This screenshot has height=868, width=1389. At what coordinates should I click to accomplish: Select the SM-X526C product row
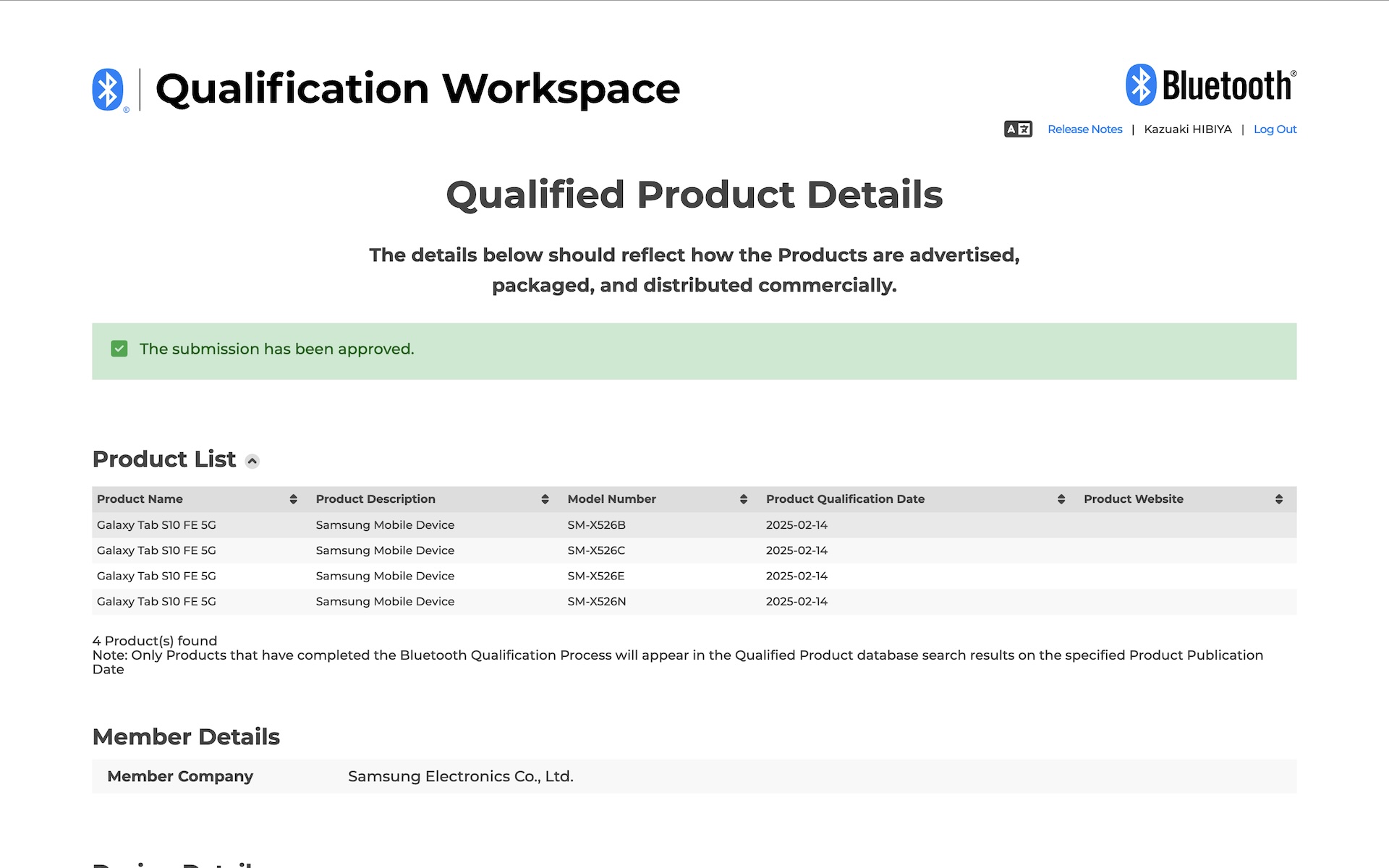(596, 550)
